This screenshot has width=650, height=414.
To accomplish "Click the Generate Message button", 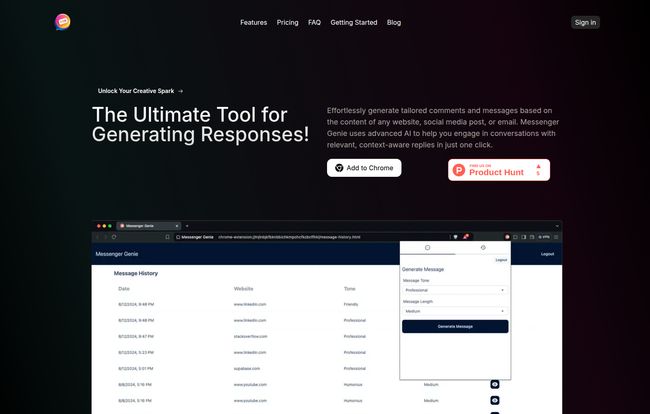I will pyautogui.click(x=455, y=327).
